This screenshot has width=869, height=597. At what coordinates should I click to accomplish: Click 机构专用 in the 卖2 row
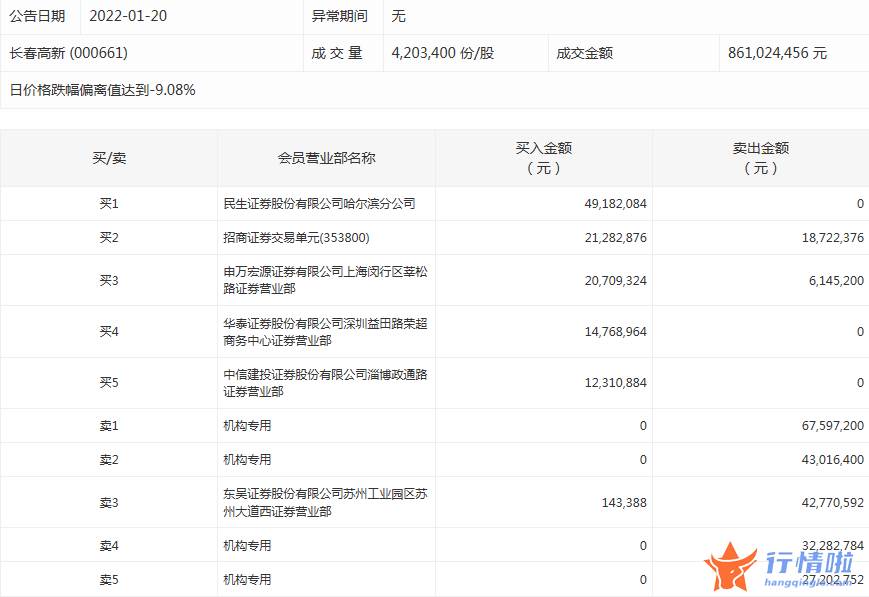(247, 460)
